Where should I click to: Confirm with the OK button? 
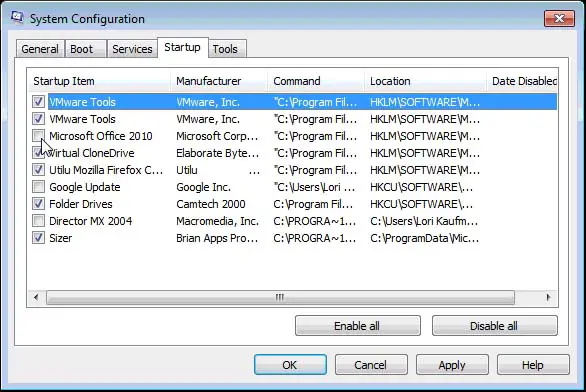pos(290,365)
